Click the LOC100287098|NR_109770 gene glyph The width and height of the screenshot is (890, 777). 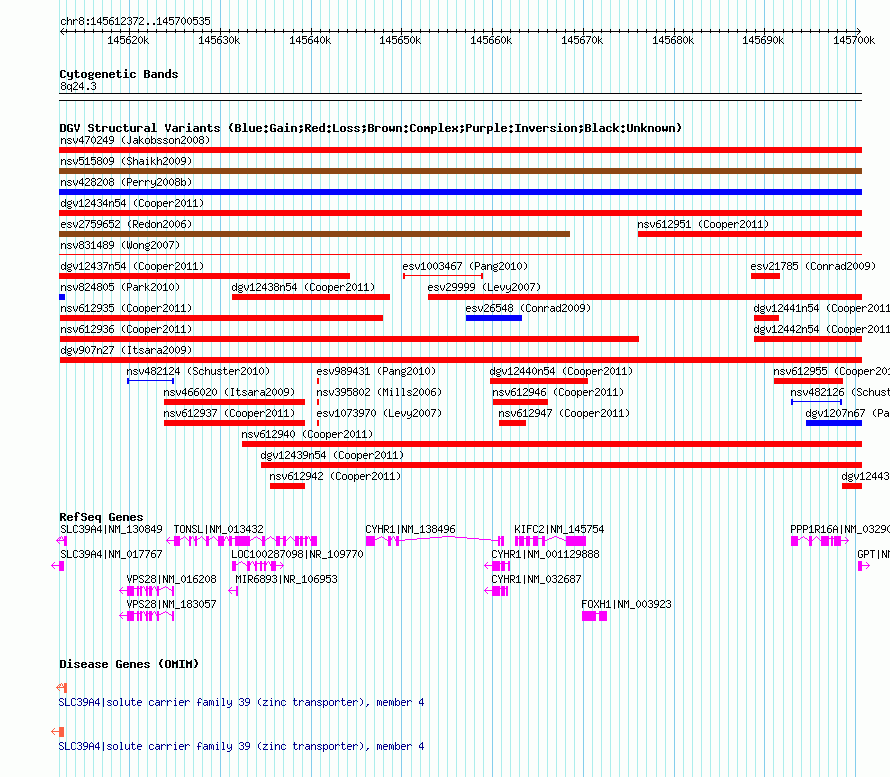pos(258,566)
